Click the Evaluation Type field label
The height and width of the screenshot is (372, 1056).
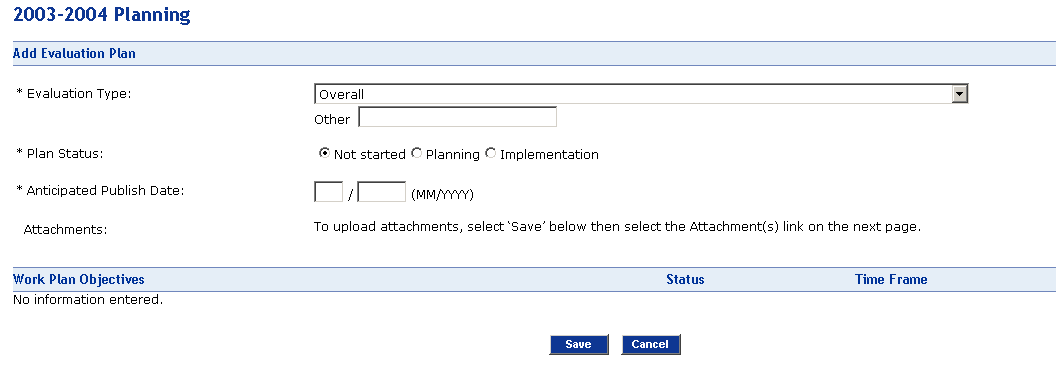point(73,94)
